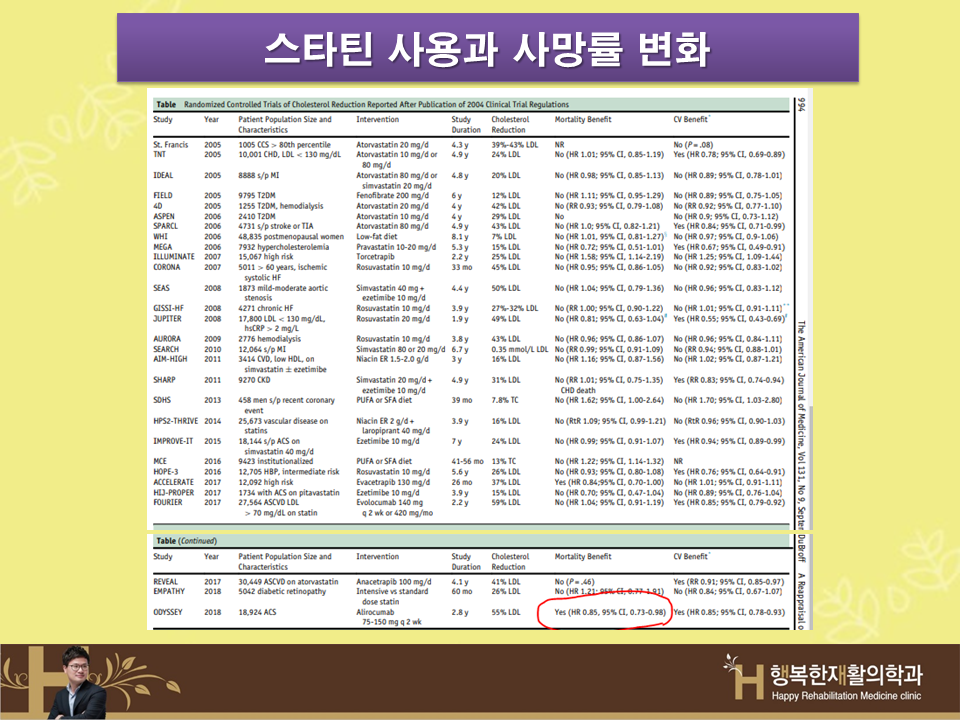Click the doctor's portrait photo in the footer

coord(77,683)
